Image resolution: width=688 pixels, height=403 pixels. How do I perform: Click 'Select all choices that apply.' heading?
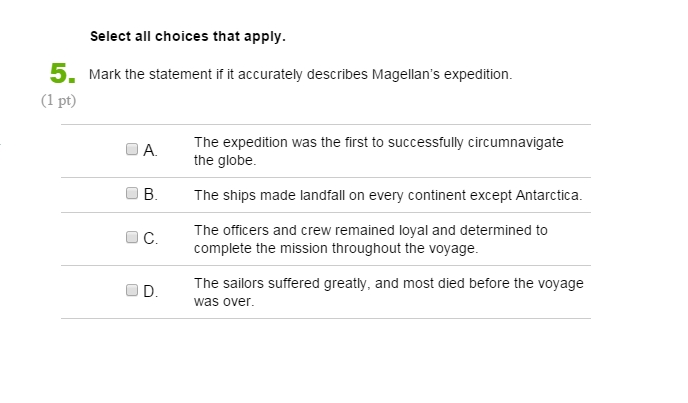click(188, 36)
